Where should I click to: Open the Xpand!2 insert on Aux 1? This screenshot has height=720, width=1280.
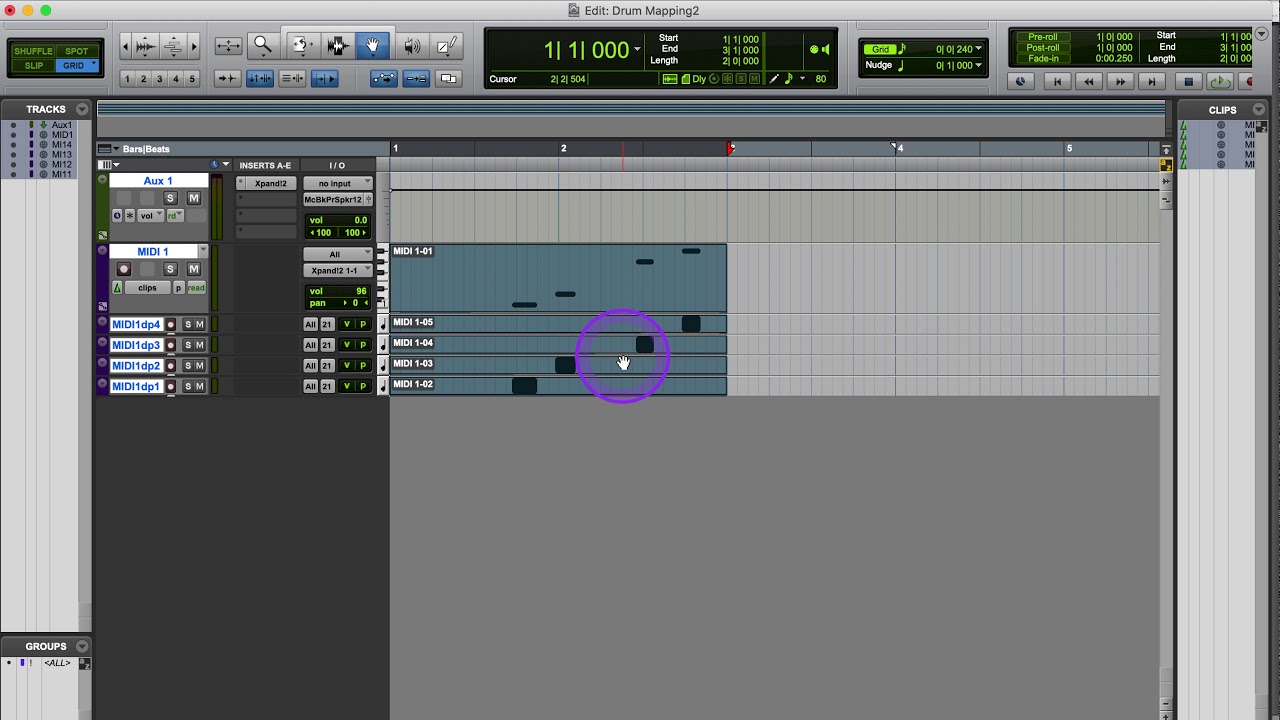click(x=270, y=184)
